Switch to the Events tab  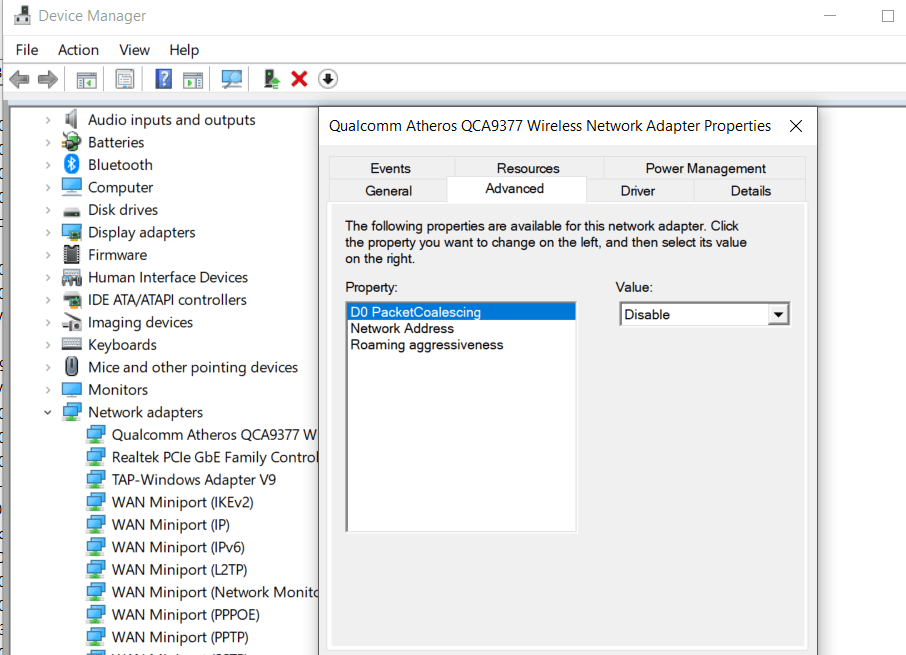(391, 168)
